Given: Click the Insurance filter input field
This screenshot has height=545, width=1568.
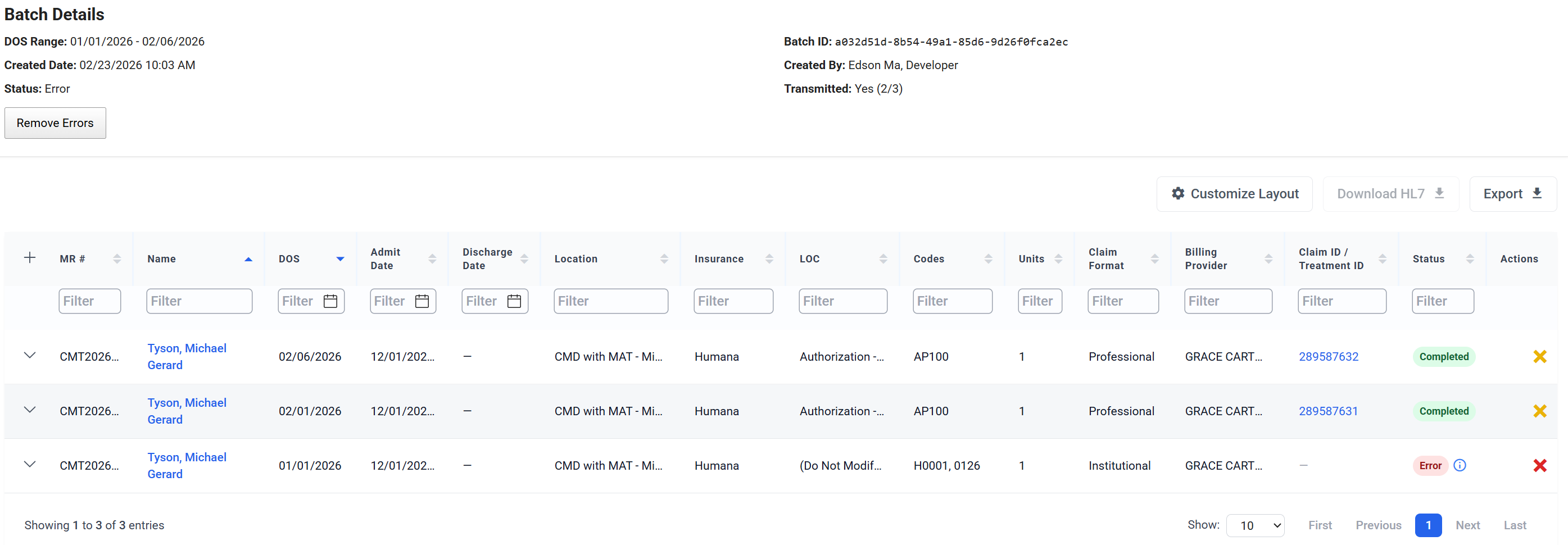Looking at the screenshot, I should (733, 301).
